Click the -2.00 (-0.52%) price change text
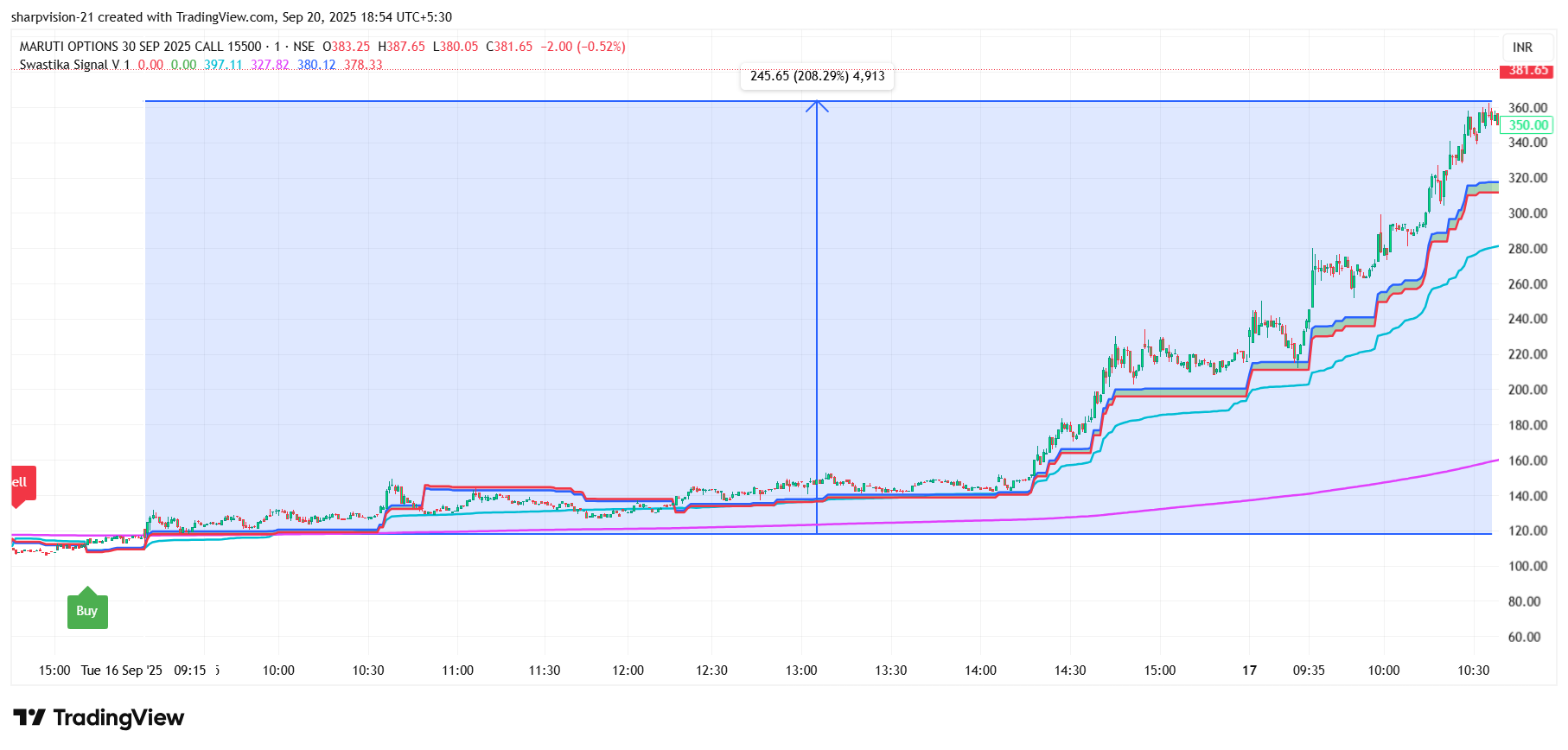Image resolution: width=1568 pixels, height=750 pixels. 583,47
